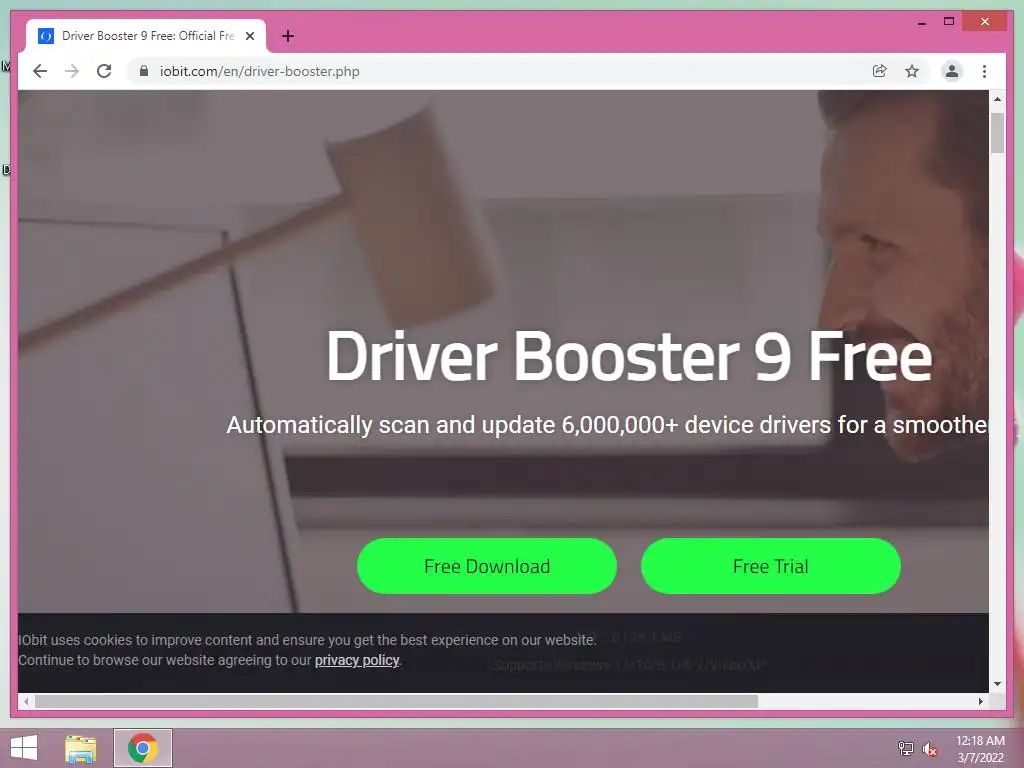1024x768 pixels.
Task: Open the Windows Start menu
Action: tap(24, 748)
